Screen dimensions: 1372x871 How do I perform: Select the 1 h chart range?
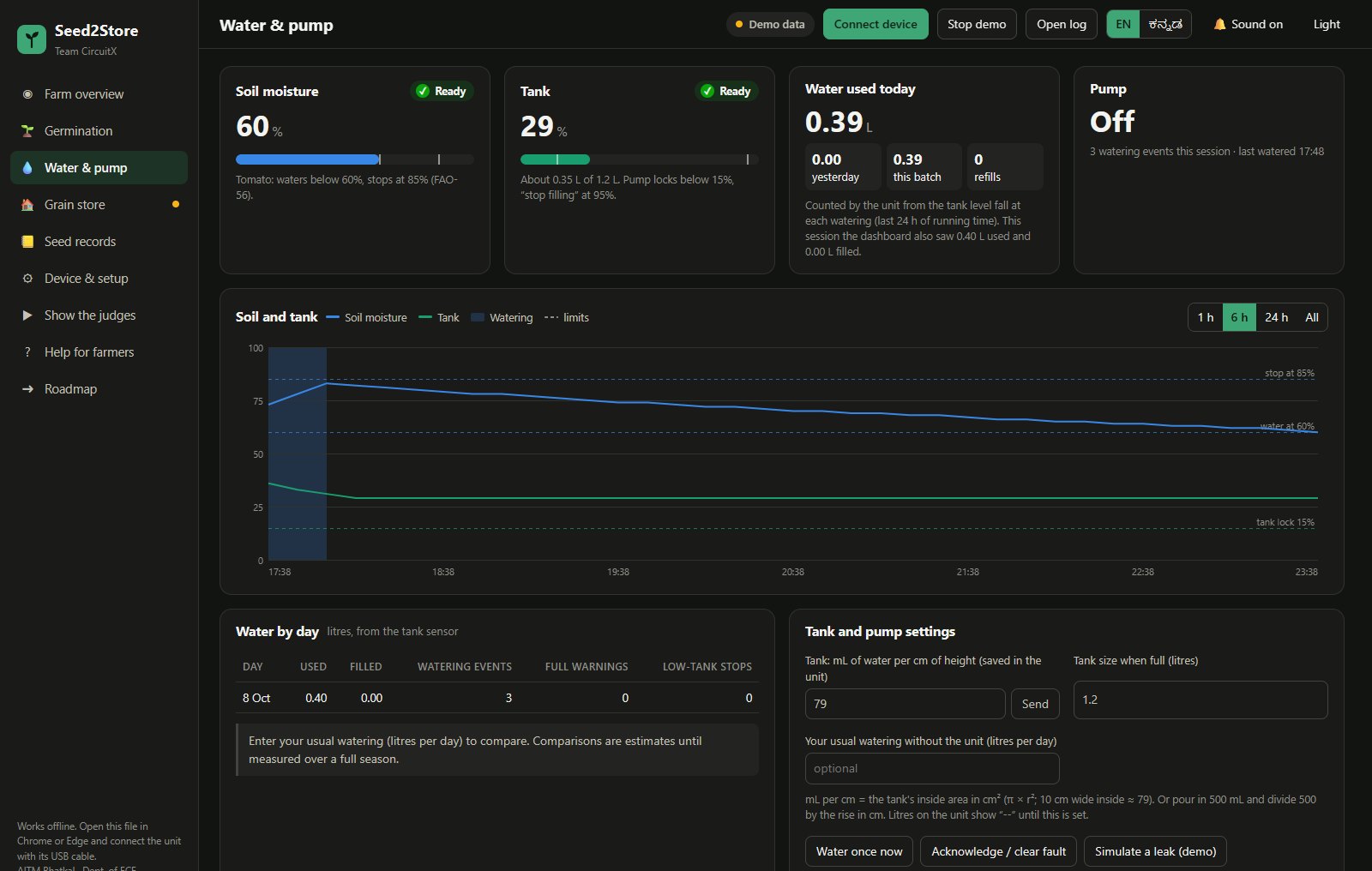[1205, 317]
